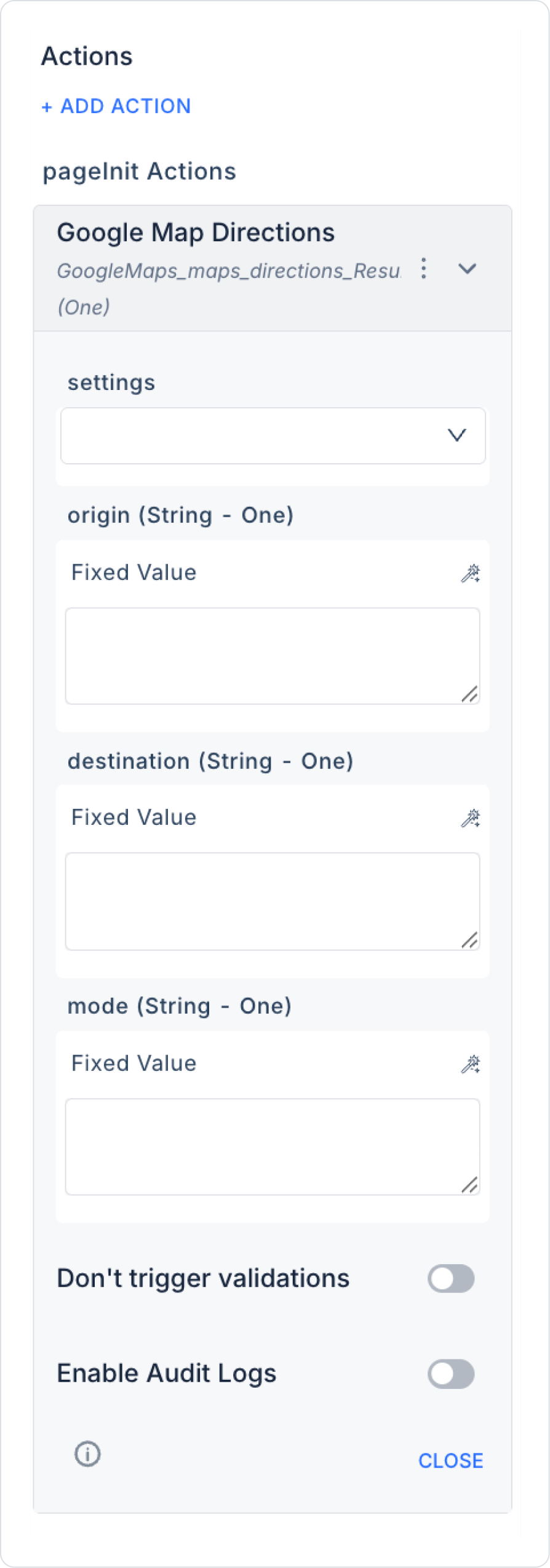
Task: Open the settings dropdown
Action: (273, 436)
